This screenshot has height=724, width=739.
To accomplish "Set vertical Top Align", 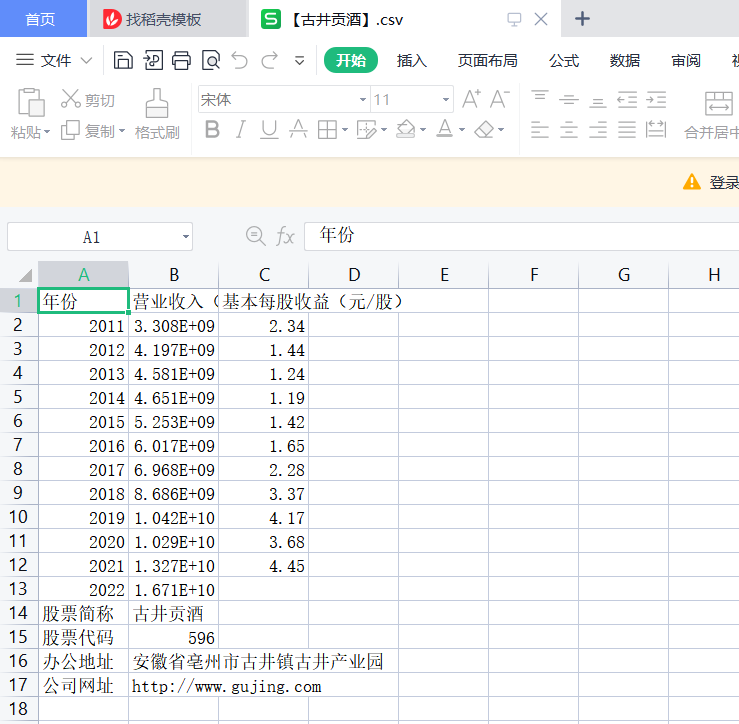I will pyautogui.click(x=540, y=96).
